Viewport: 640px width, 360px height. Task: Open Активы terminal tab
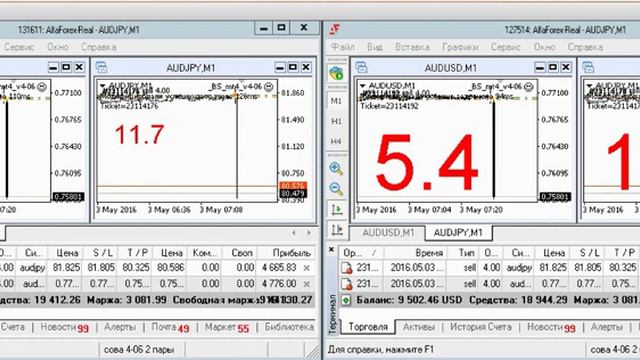[x=418, y=327]
